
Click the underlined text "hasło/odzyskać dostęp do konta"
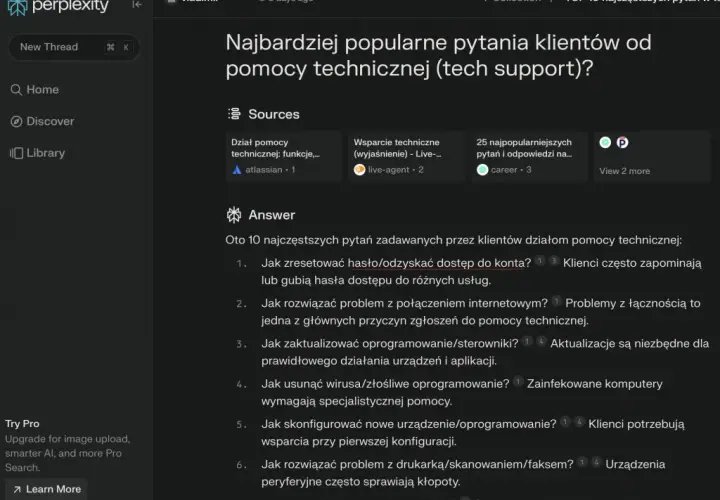[436, 263]
